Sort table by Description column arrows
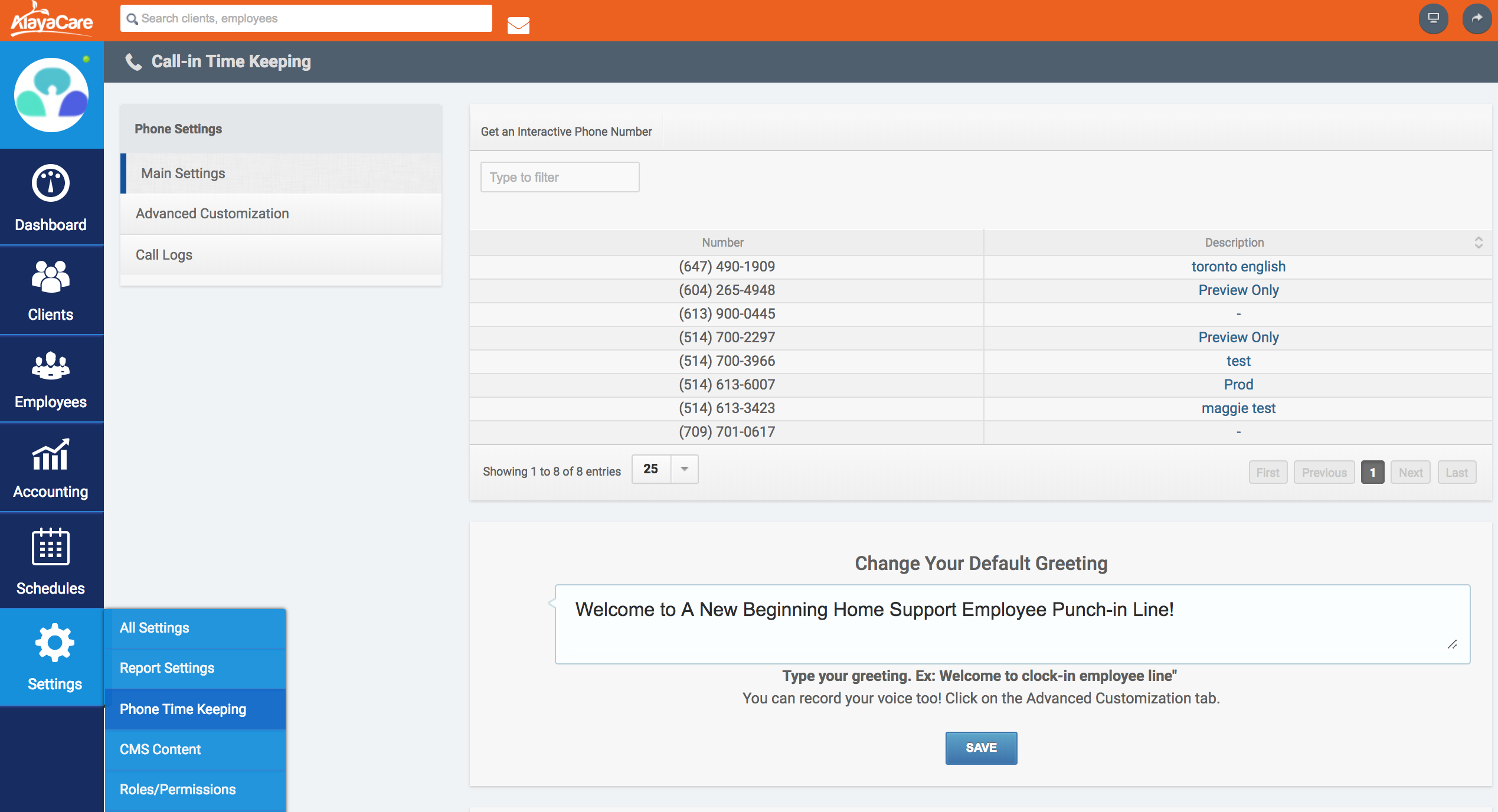Image resolution: width=1498 pixels, height=812 pixels. click(x=1478, y=243)
